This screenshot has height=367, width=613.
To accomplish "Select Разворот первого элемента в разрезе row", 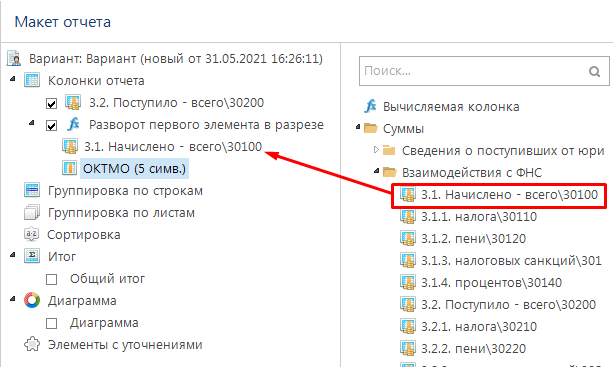I will pyautogui.click(x=206, y=125).
